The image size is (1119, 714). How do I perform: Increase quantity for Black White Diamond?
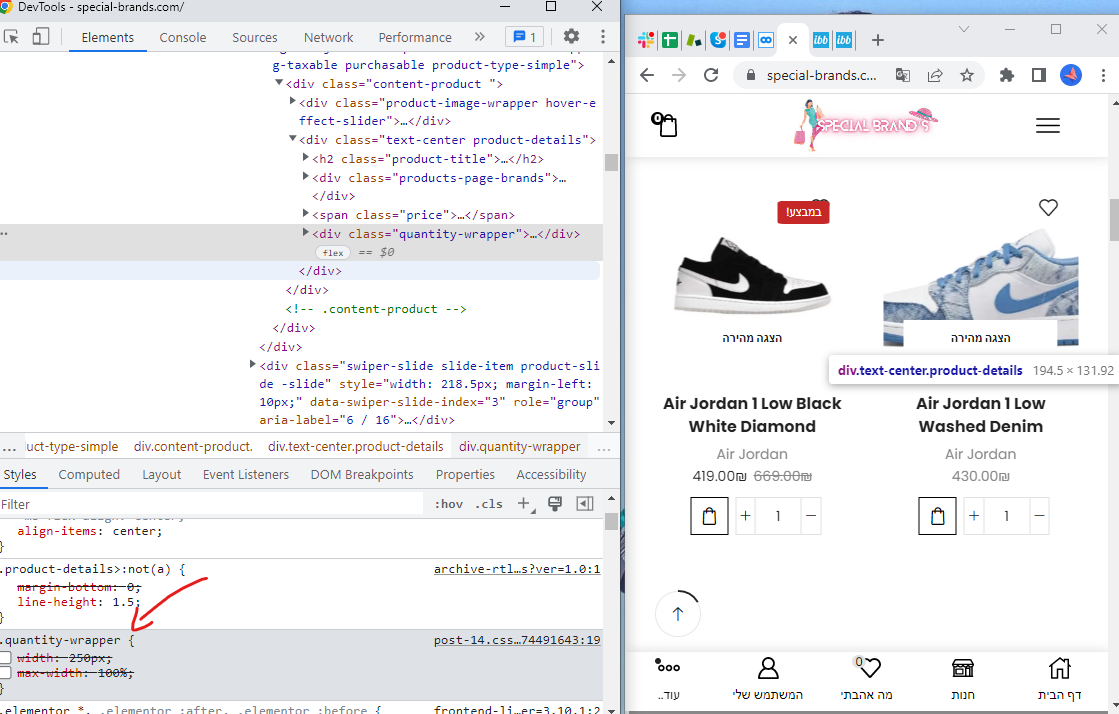coord(745,516)
